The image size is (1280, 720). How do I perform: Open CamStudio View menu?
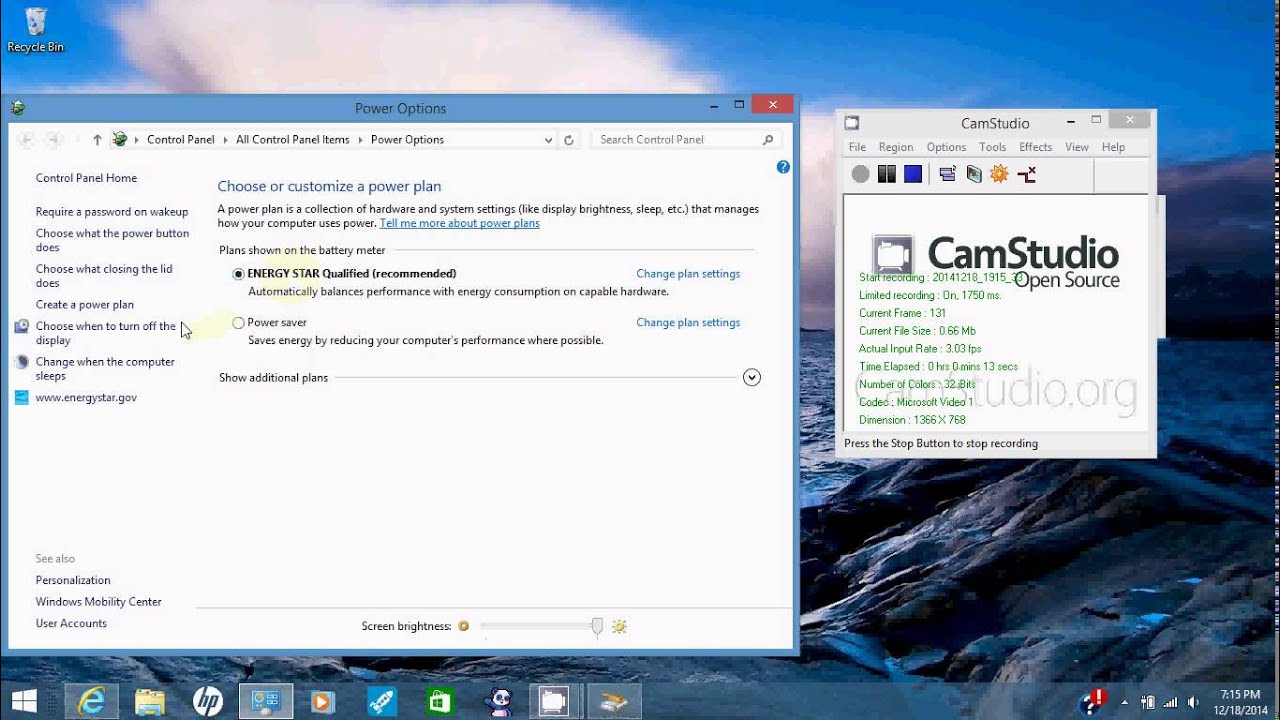[1077, 147]
